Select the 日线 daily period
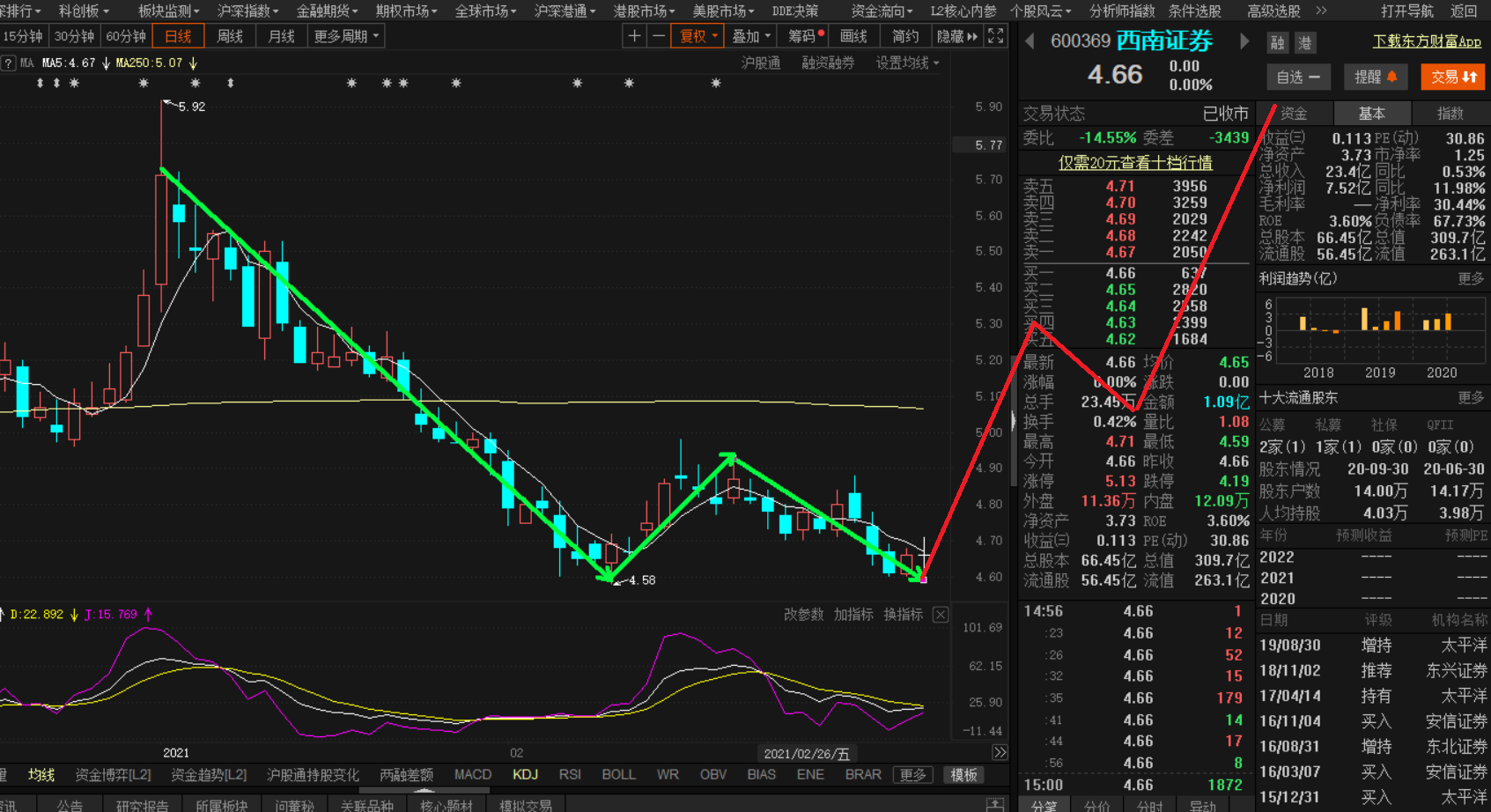 [x=178, y=36]
